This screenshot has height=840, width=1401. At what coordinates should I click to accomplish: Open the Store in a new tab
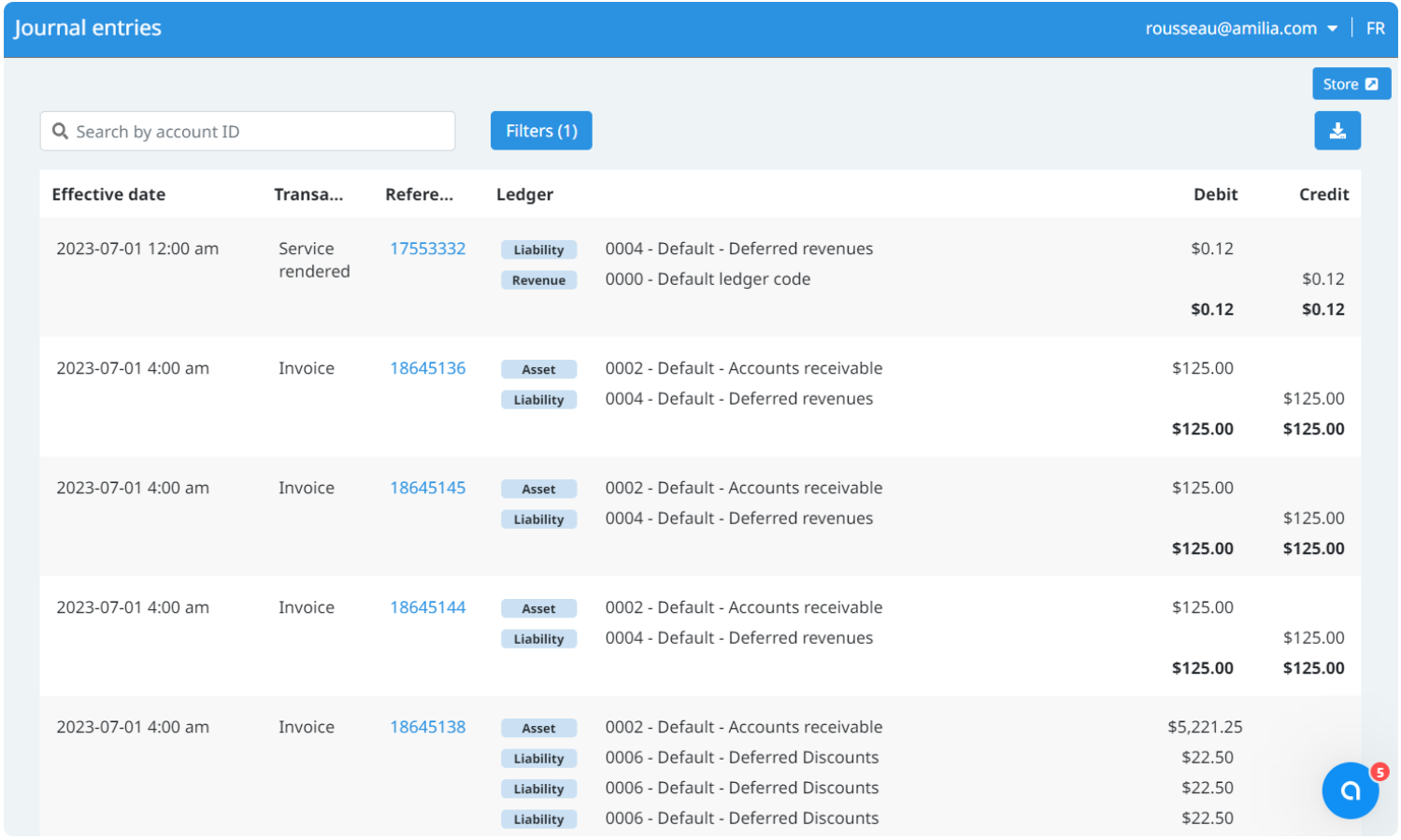coord(1351,83)
